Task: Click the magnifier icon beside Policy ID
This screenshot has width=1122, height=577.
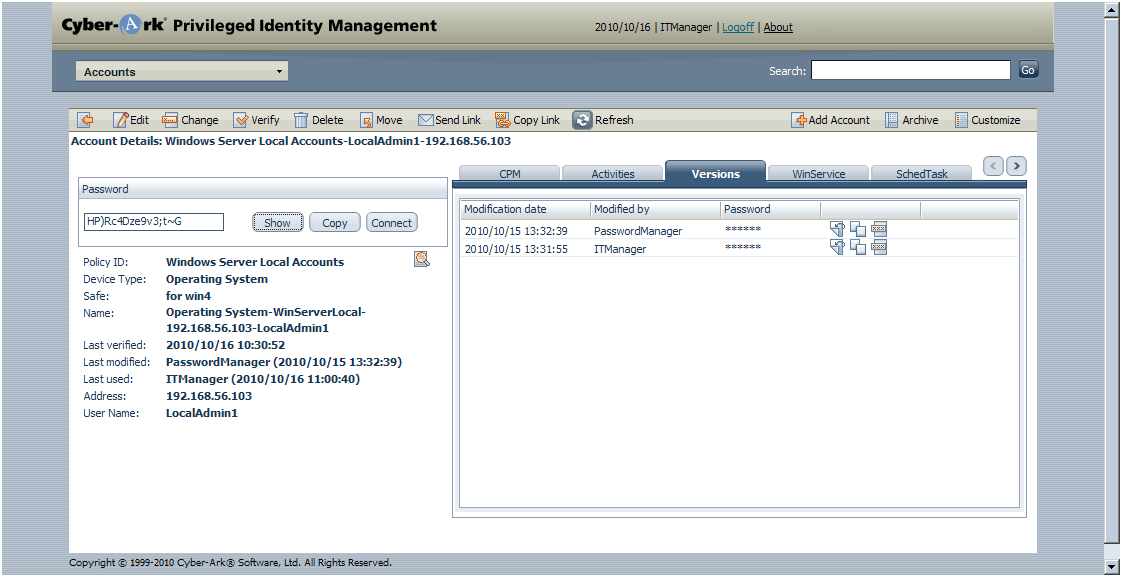Action: pyautogui.click(x=421, y=258)
